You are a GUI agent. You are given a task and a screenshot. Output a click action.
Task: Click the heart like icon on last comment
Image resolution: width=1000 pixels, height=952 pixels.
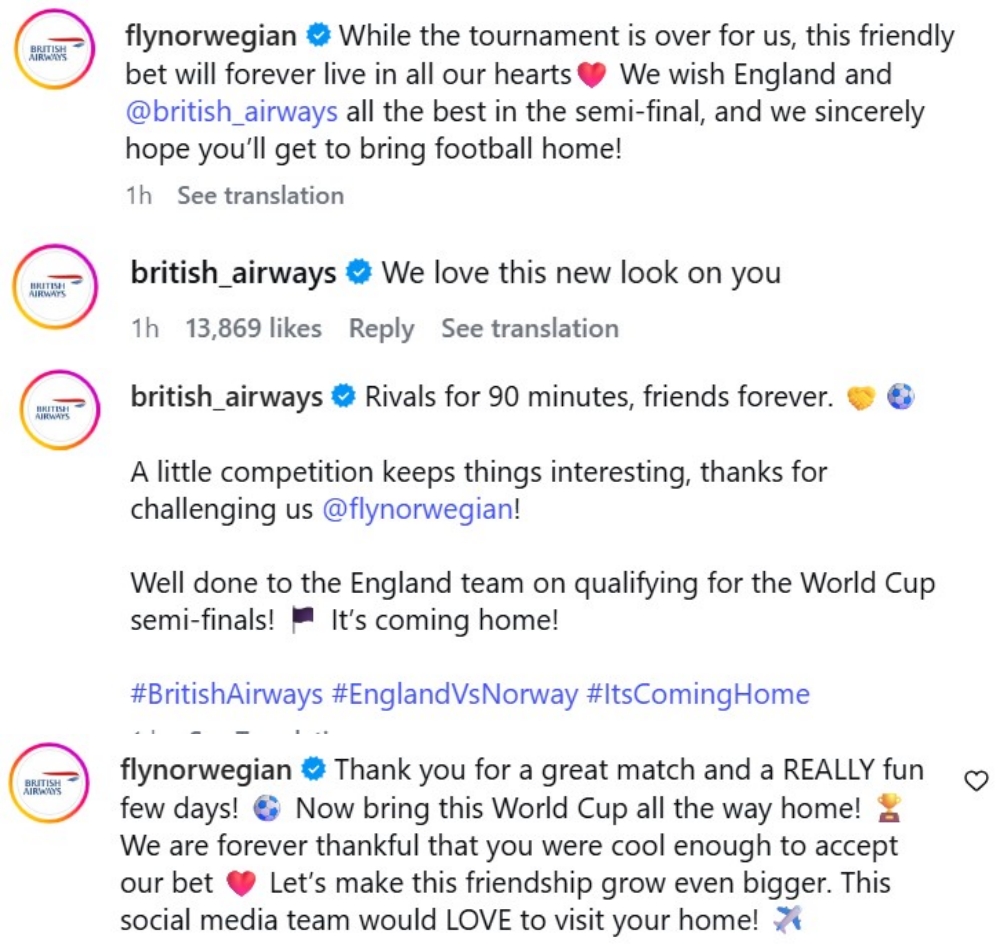pyautogui.click(x=976, y=781)
